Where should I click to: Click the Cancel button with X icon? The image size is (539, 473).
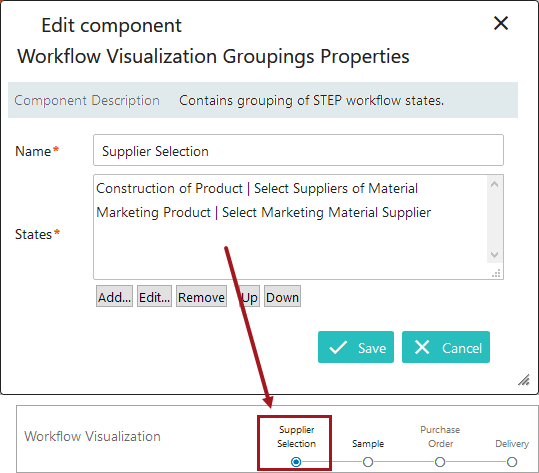(446, 347)
